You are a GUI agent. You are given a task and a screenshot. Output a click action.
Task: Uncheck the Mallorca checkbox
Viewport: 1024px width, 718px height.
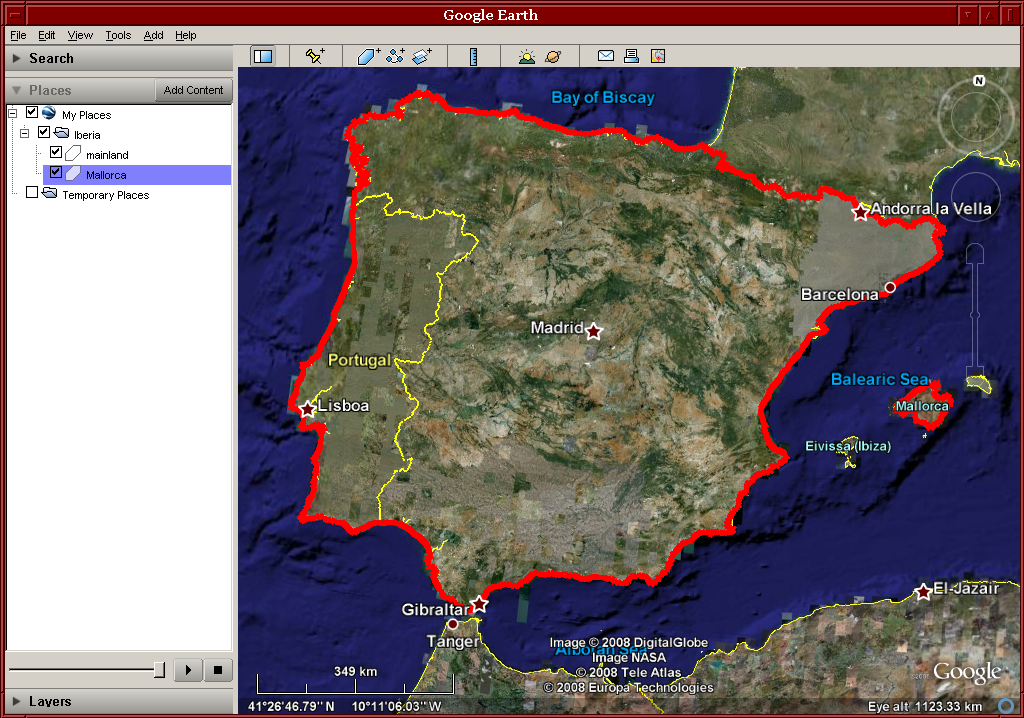(x=56, y=172)
